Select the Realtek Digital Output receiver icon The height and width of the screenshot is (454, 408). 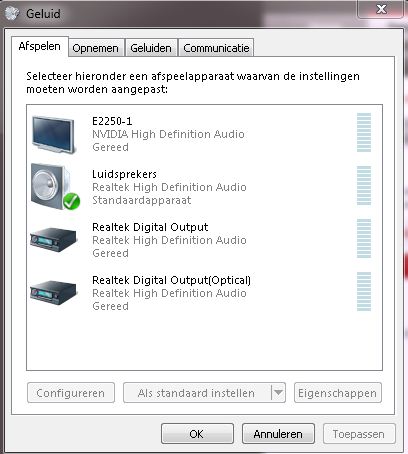tap(53, 239)
